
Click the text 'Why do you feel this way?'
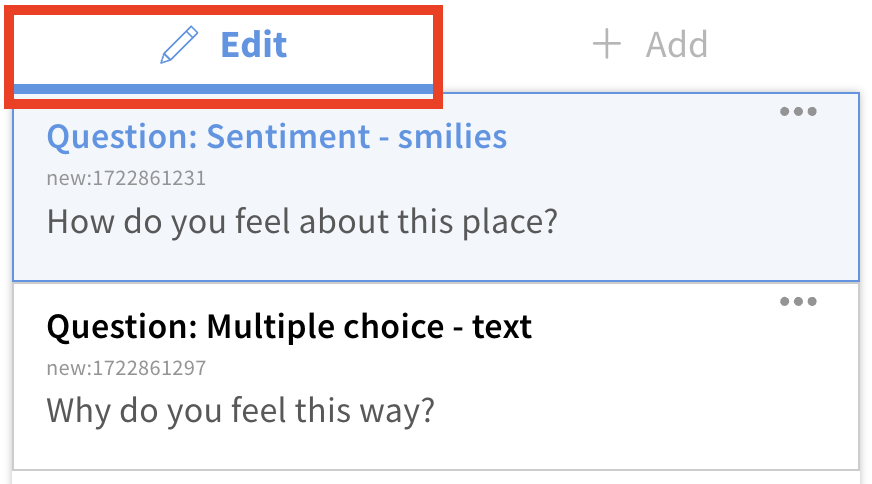pyautogui.click(x=241, y=410)
